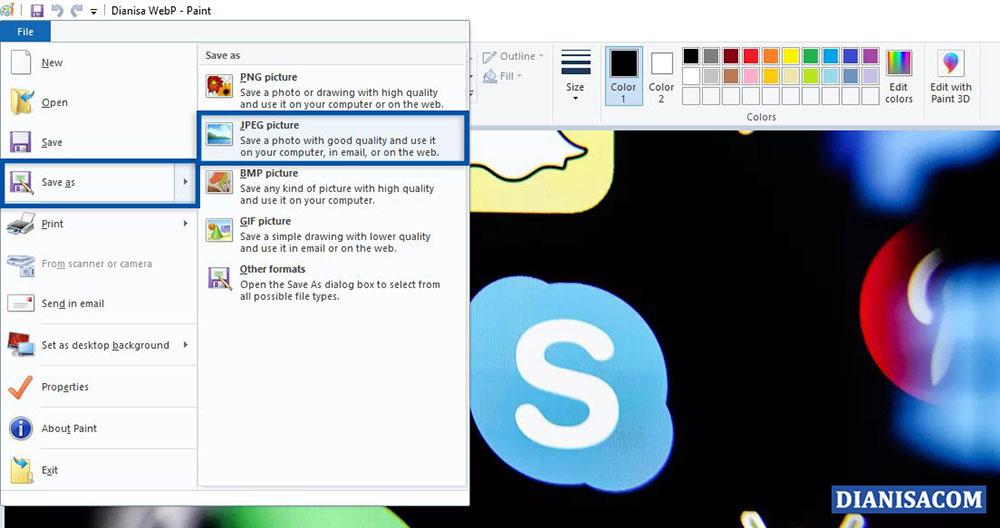Open the Fill dropdown
1000x528 pixels.
[x=503, y=76]
